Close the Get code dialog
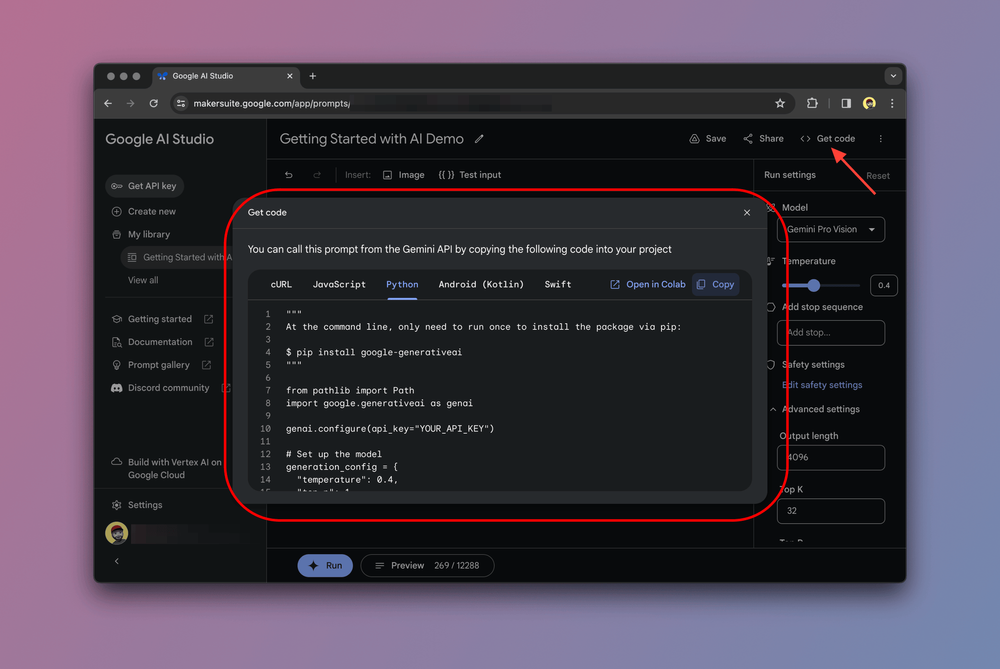 coord(747,213)
